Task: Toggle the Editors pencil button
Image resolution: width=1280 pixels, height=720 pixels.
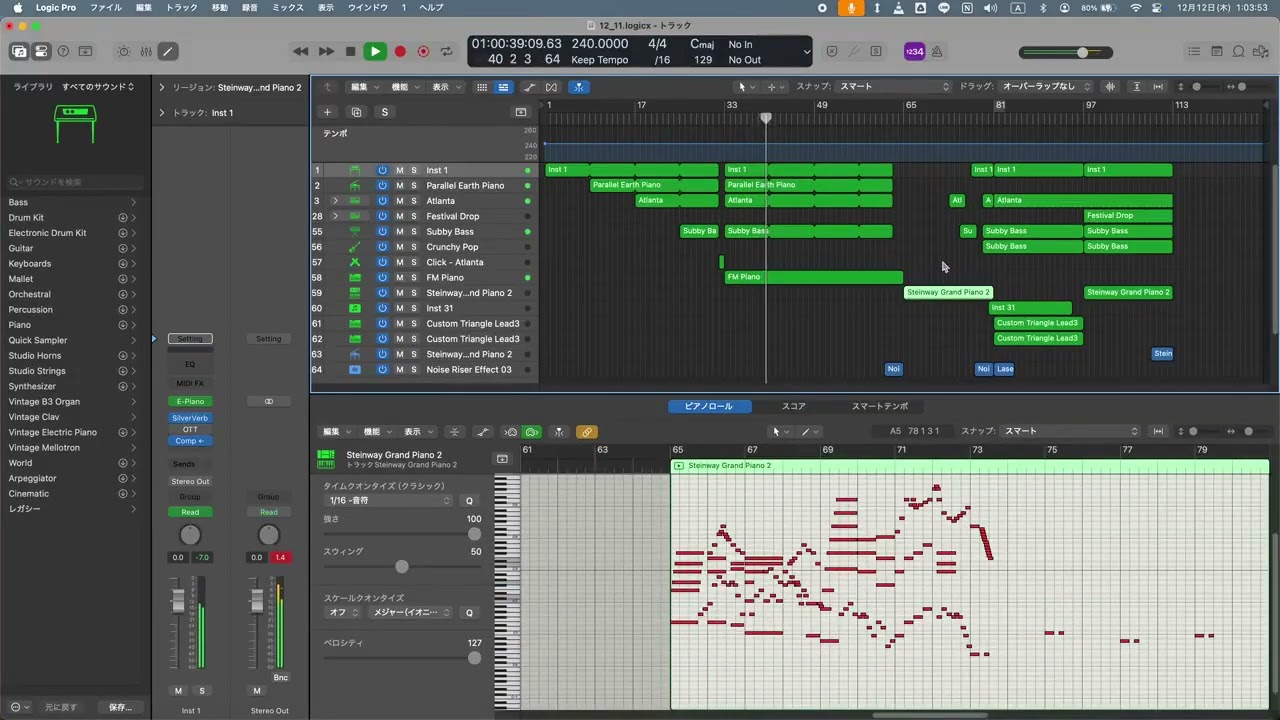Action: pyautogui.click(x=168, y=51)
